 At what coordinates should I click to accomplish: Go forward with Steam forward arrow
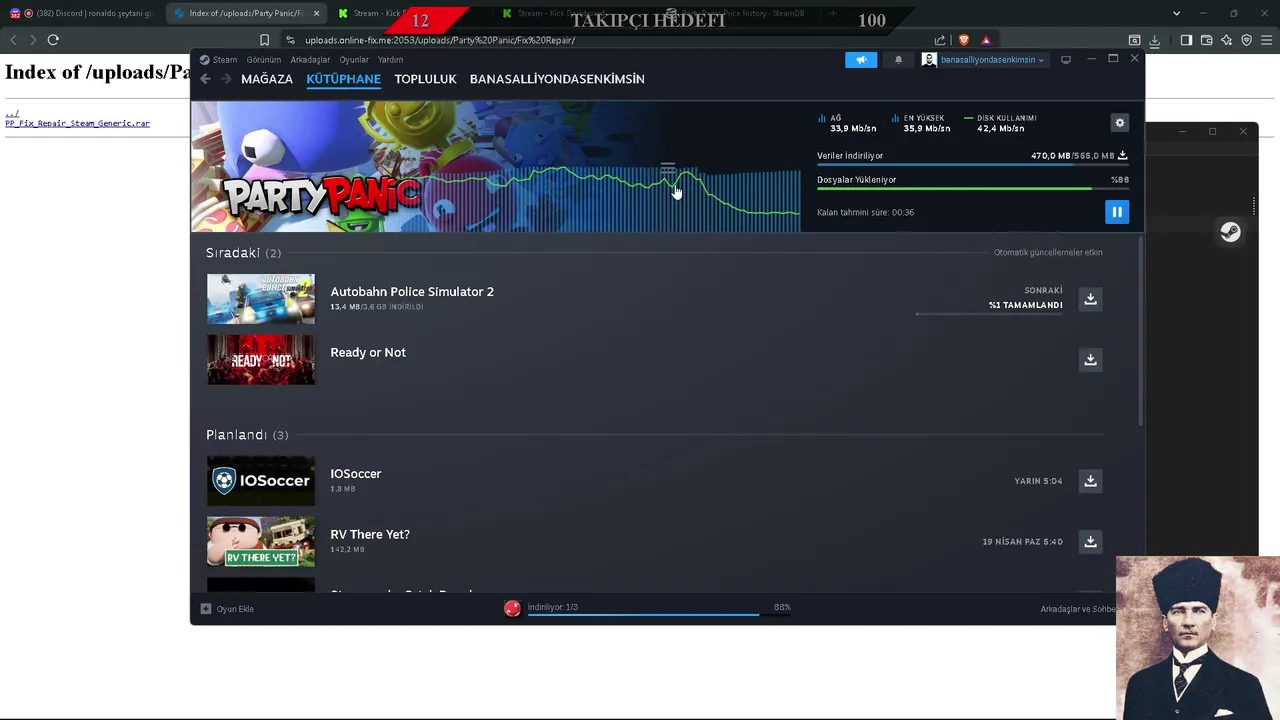(226, 79)
